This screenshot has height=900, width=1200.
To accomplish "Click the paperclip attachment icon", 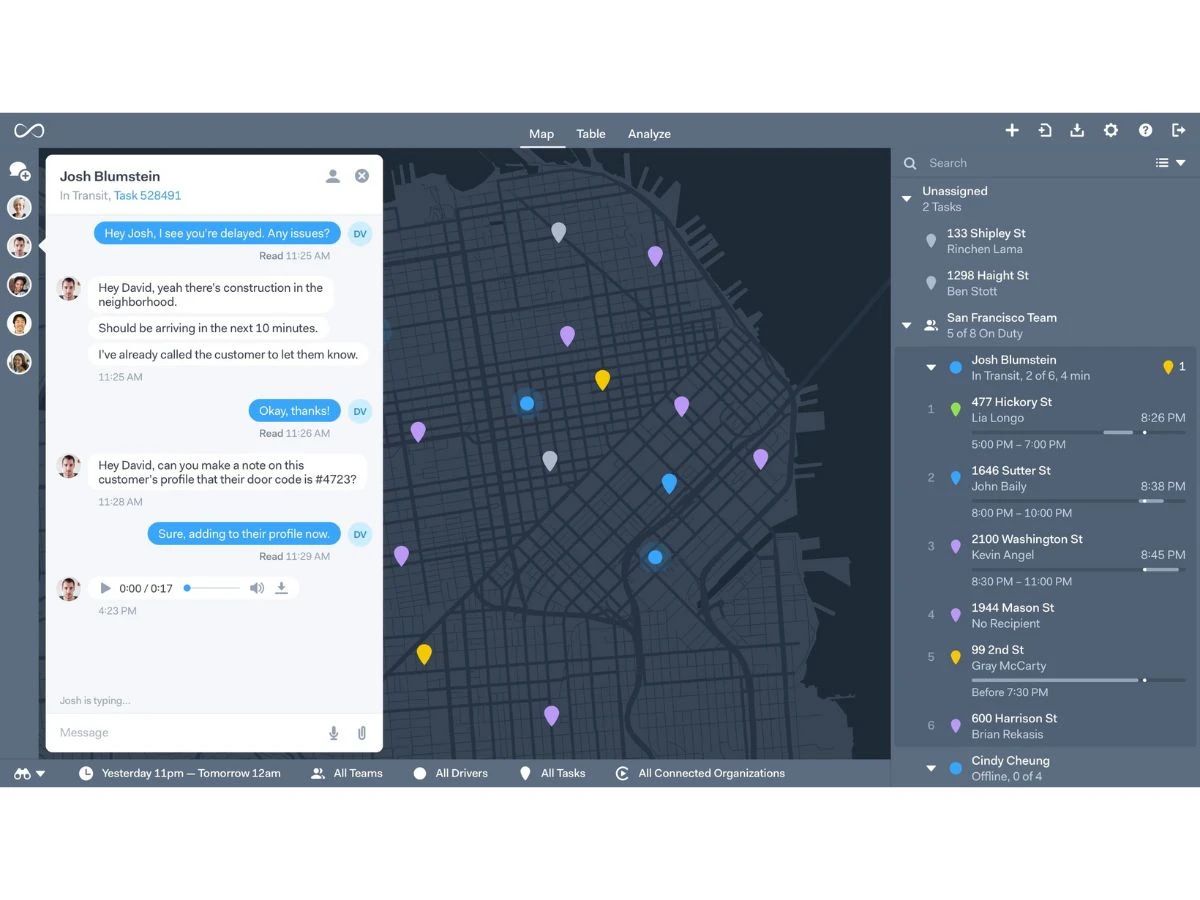I will [x=362, y=733].
